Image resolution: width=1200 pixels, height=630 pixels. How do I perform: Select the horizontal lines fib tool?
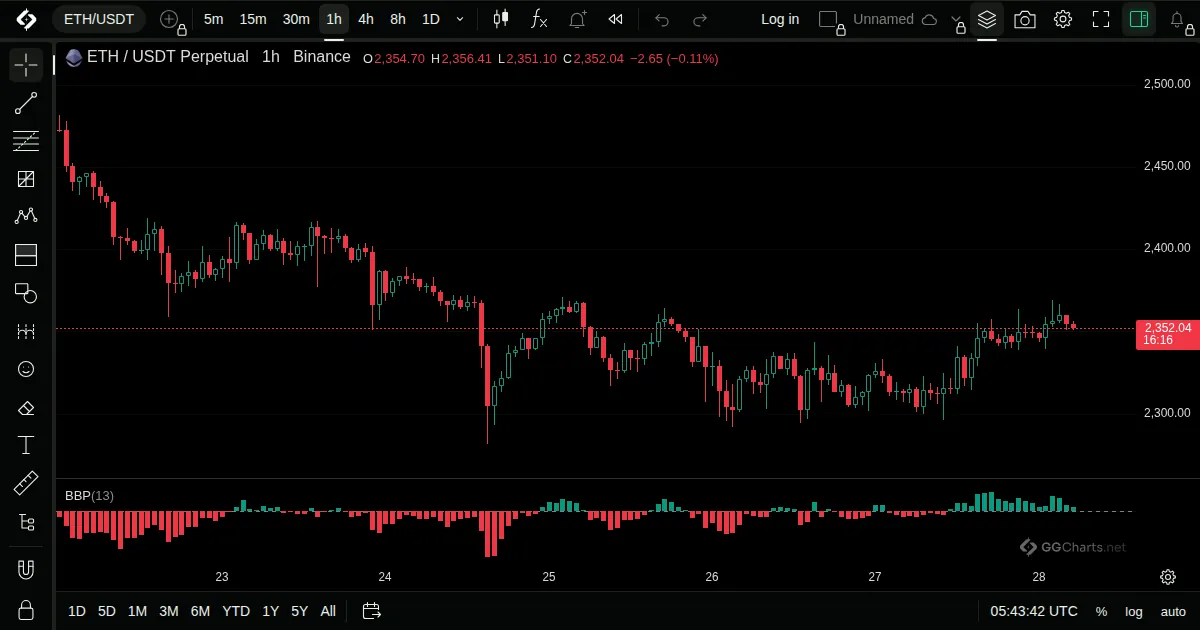26,141
